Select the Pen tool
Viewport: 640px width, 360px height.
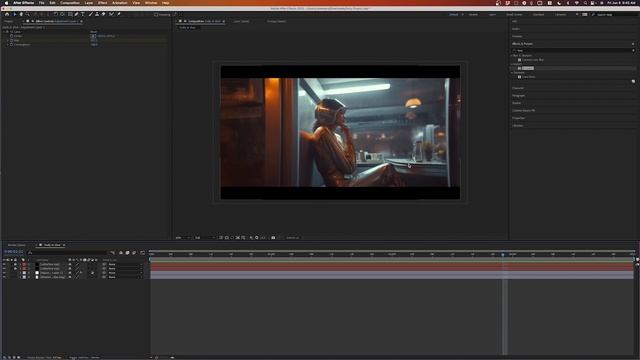pyautogui.click(x=76, y=14)
